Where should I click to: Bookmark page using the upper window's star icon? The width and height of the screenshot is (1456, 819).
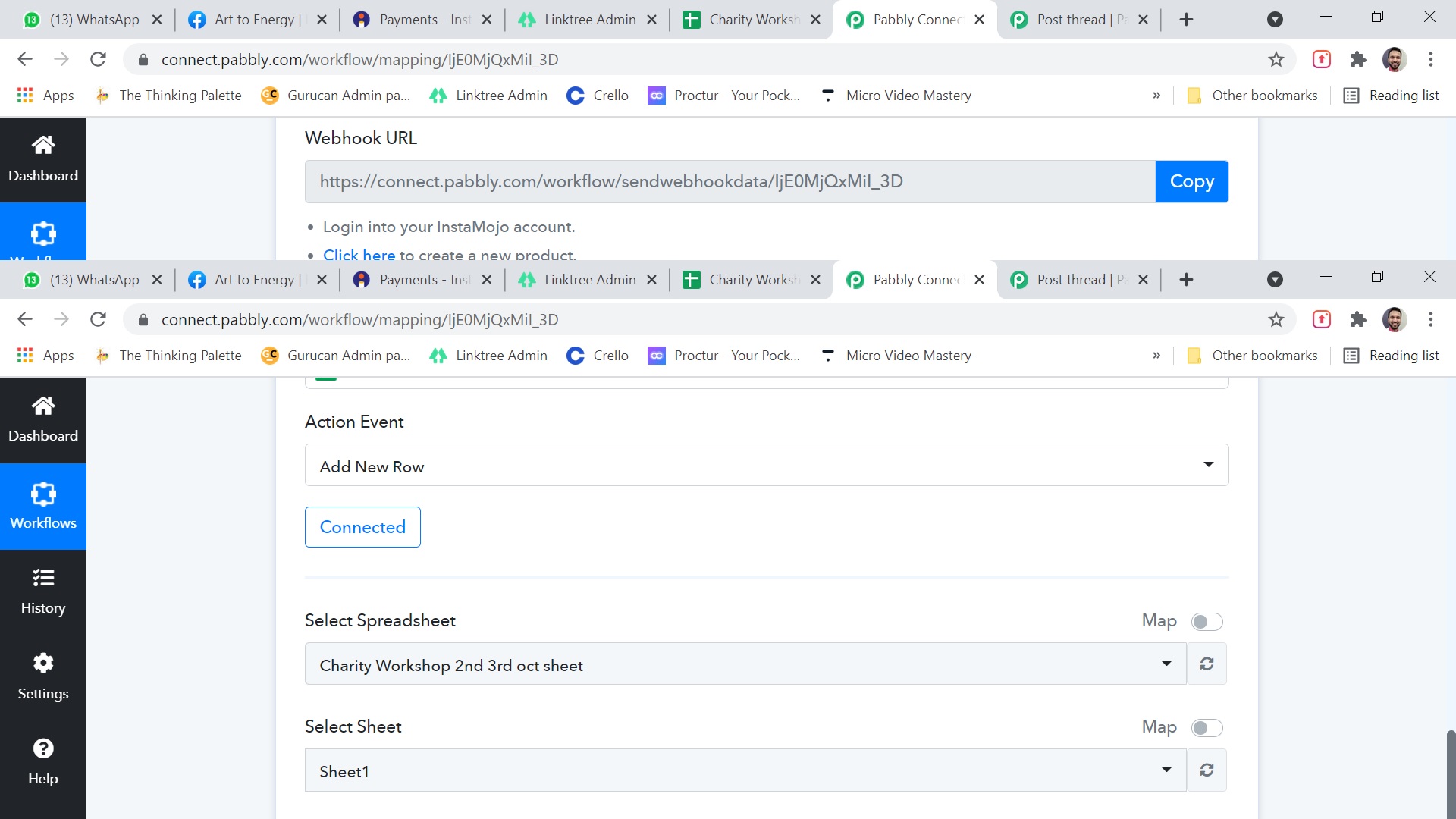(x=1276, y=59)
